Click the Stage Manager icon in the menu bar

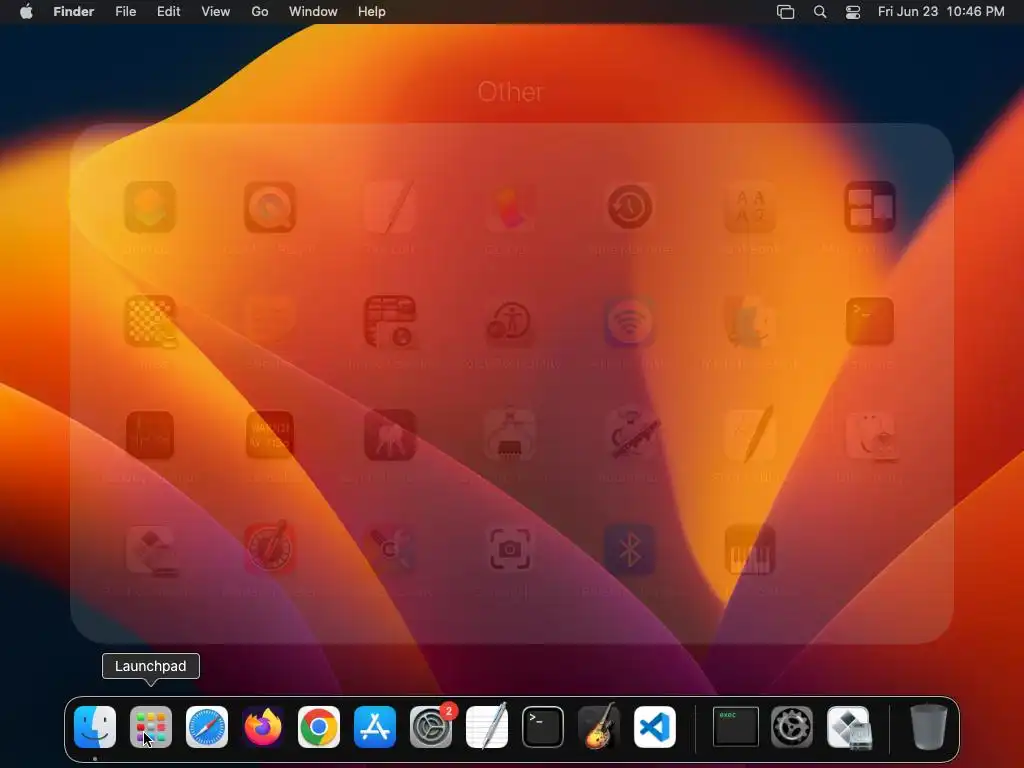tap(786, 12)
